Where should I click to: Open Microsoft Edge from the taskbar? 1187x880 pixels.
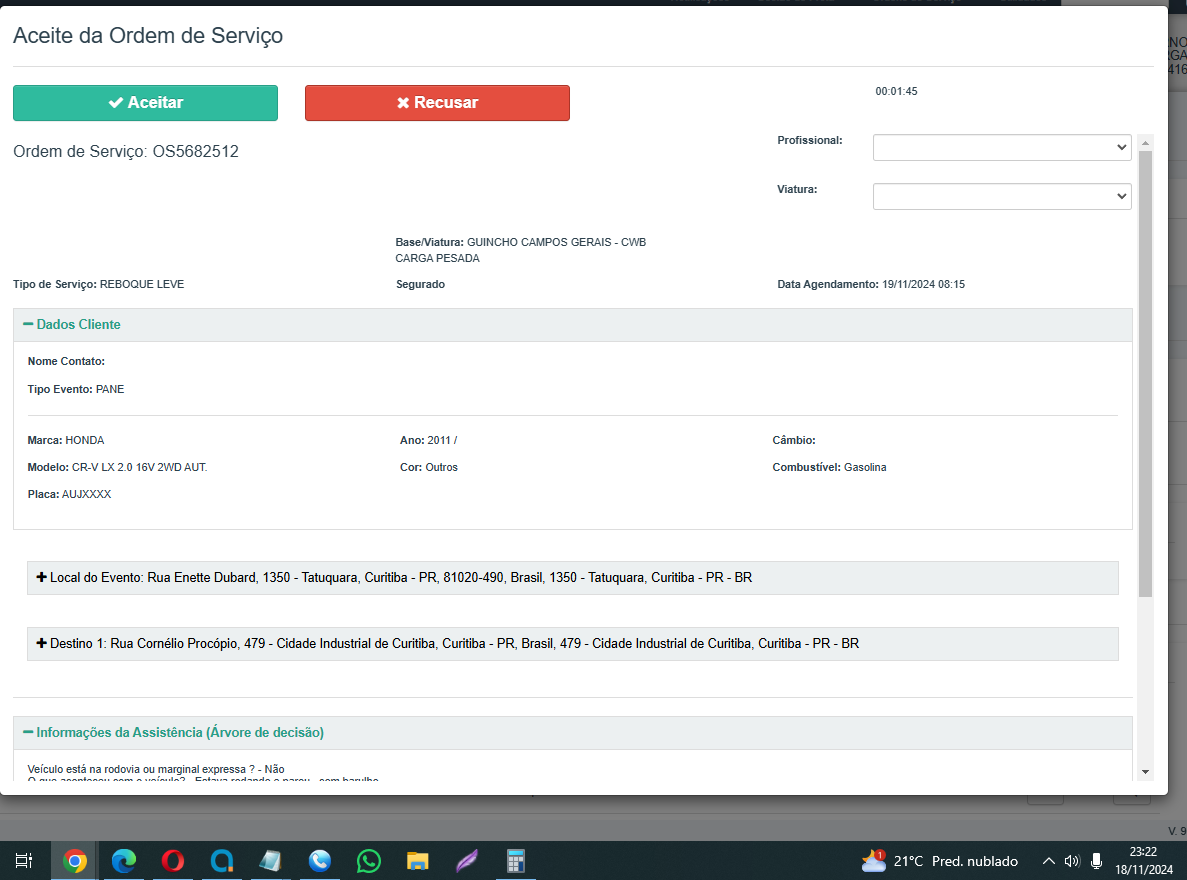(x=124, y=861)
